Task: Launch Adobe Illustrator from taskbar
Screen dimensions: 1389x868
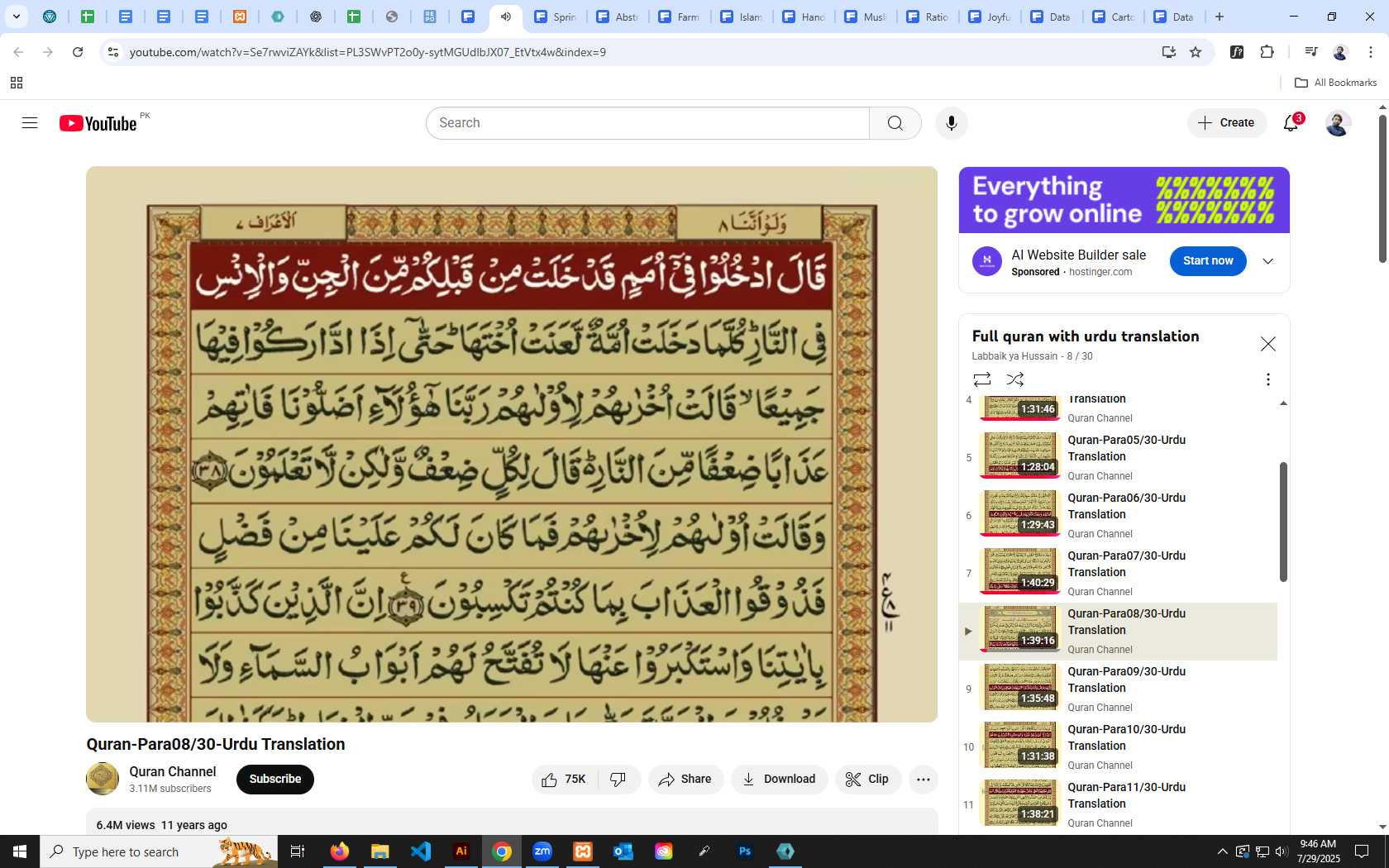Action: (x=461, y=851)
